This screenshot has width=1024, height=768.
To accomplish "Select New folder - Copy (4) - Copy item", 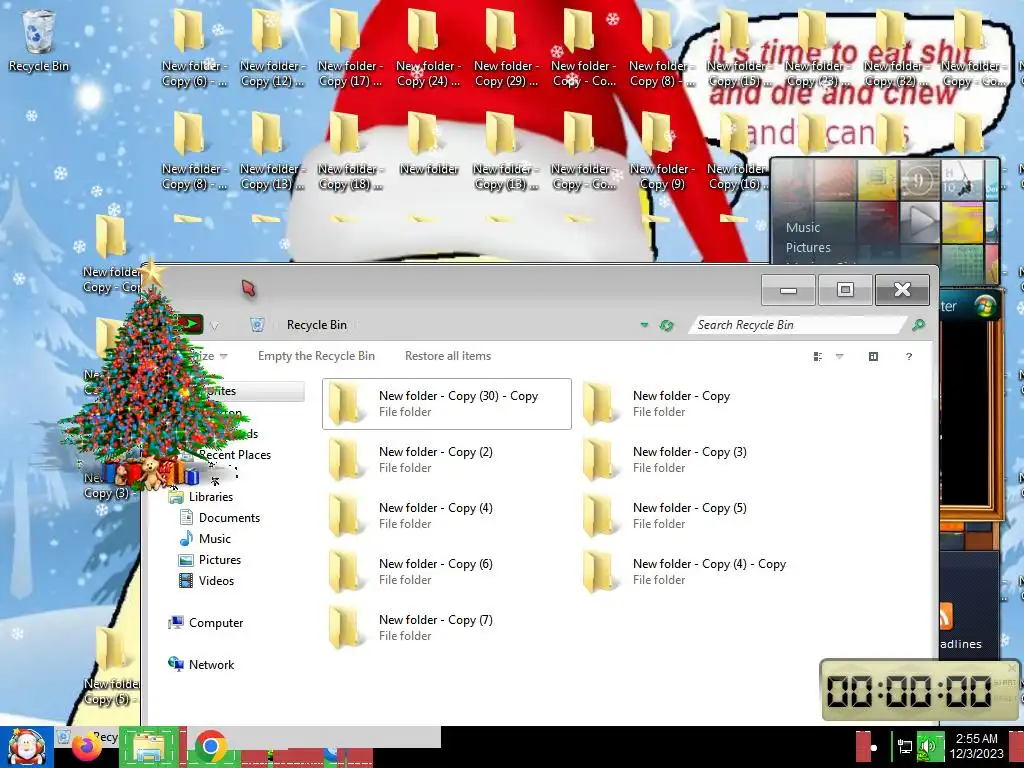I will [x=701, y=571].
